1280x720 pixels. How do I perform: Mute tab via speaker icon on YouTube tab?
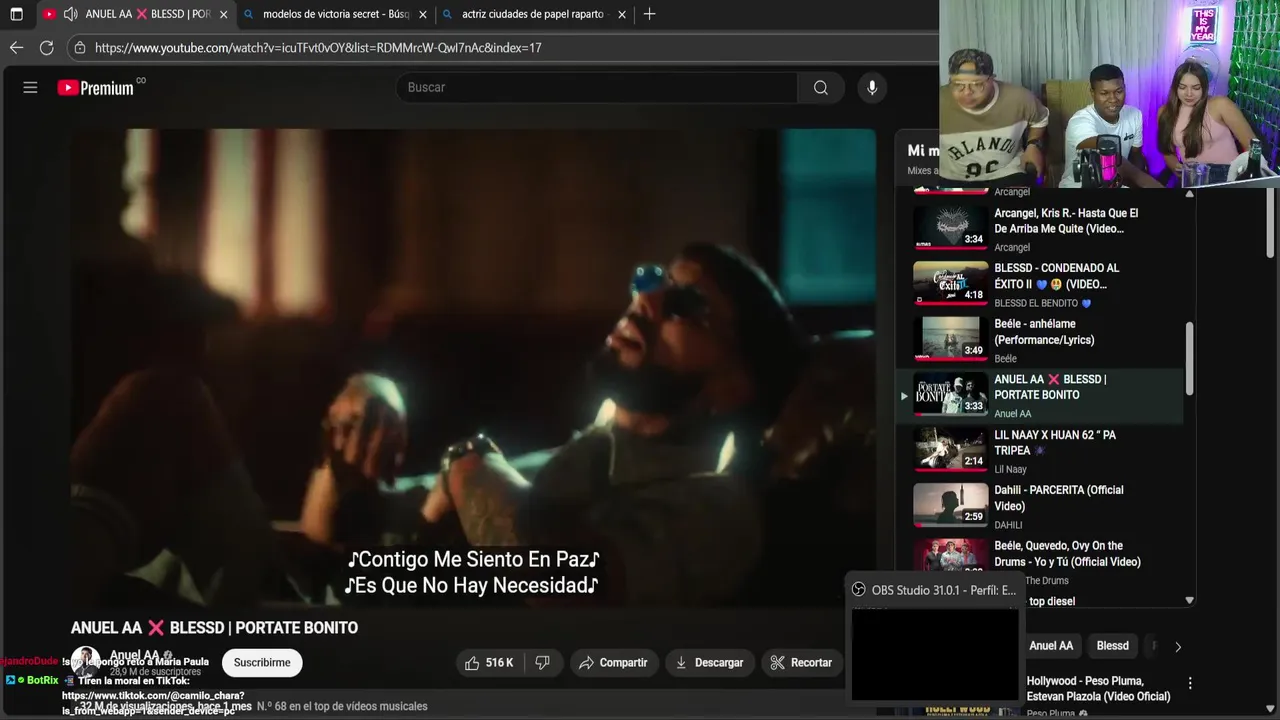[x=70, y=14]
